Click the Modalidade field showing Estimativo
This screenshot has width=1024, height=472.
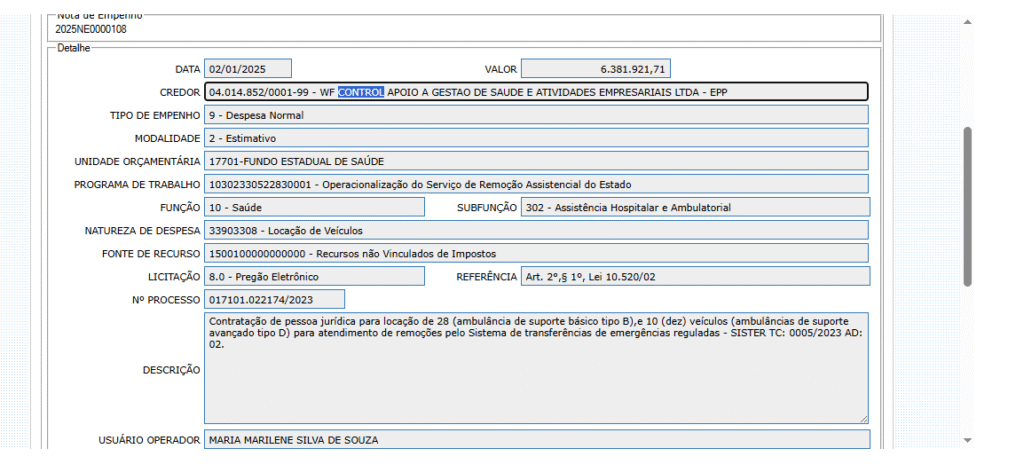[x=537, y=138]
